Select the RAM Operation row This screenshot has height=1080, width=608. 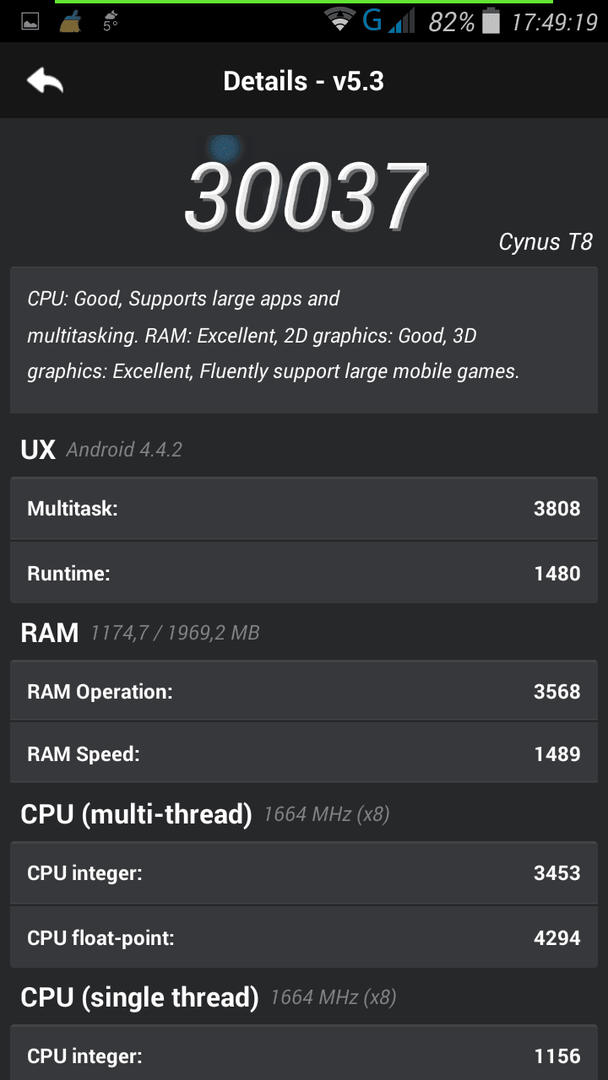304,692
